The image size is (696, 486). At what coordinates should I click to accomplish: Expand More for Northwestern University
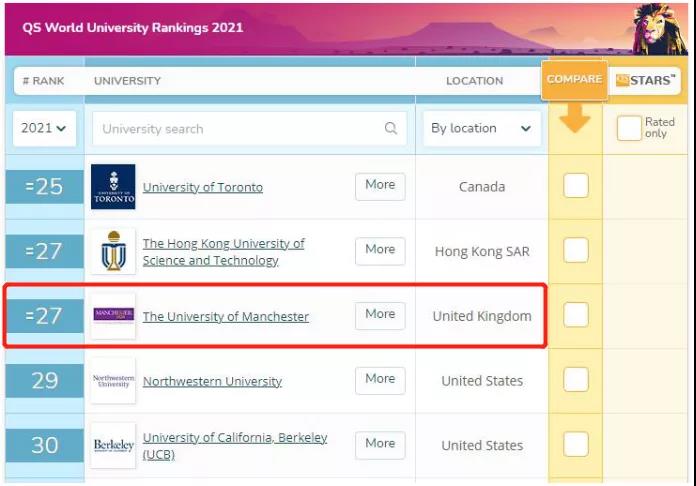380,379
